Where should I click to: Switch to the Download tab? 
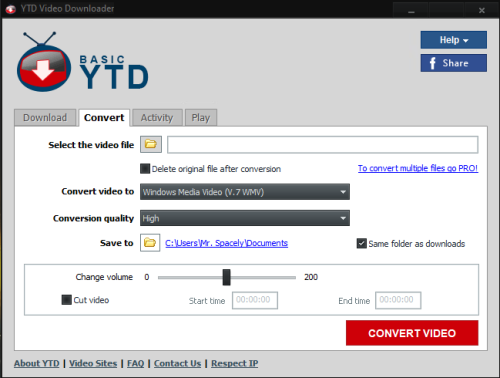[45, 118]
